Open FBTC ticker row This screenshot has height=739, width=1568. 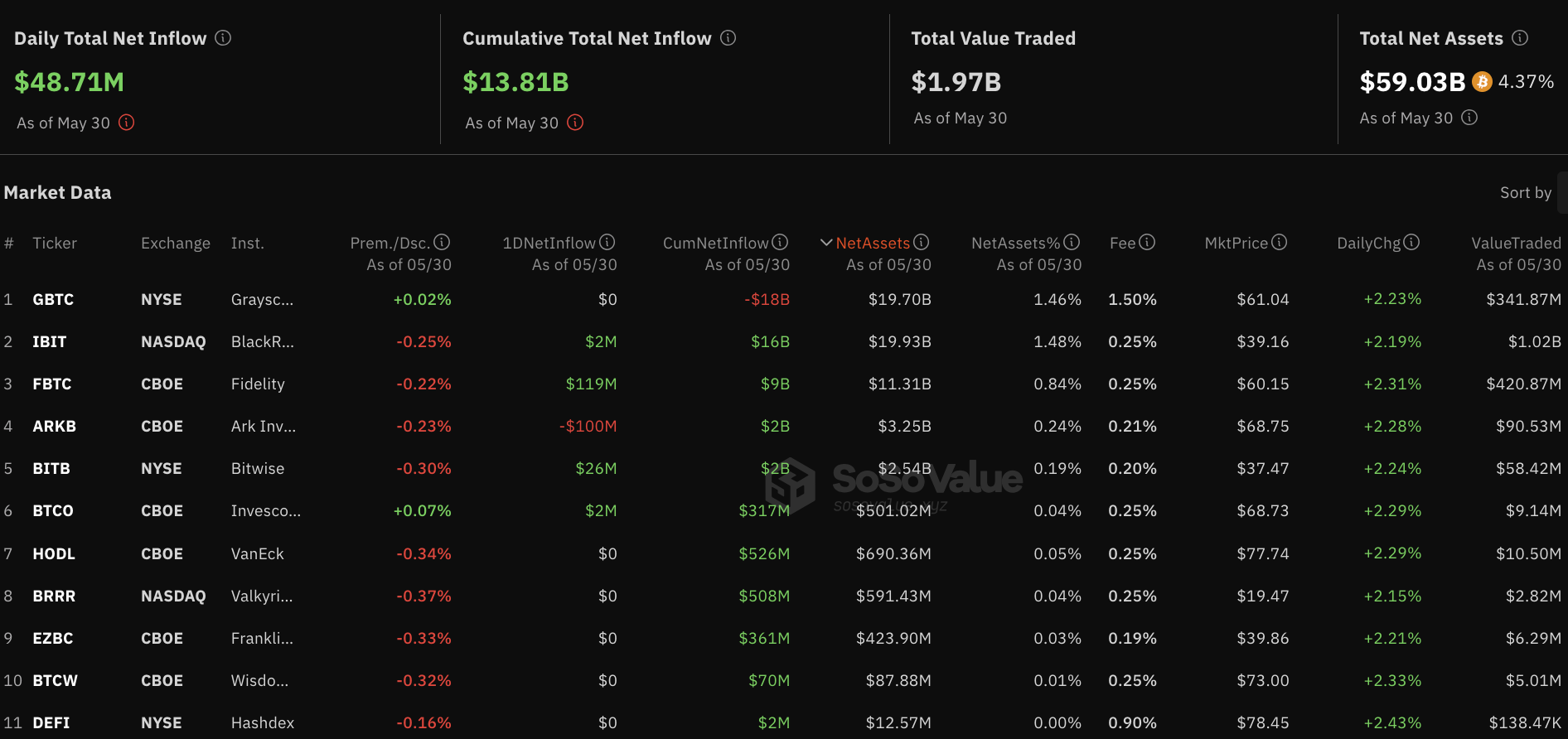coord(52,384)
